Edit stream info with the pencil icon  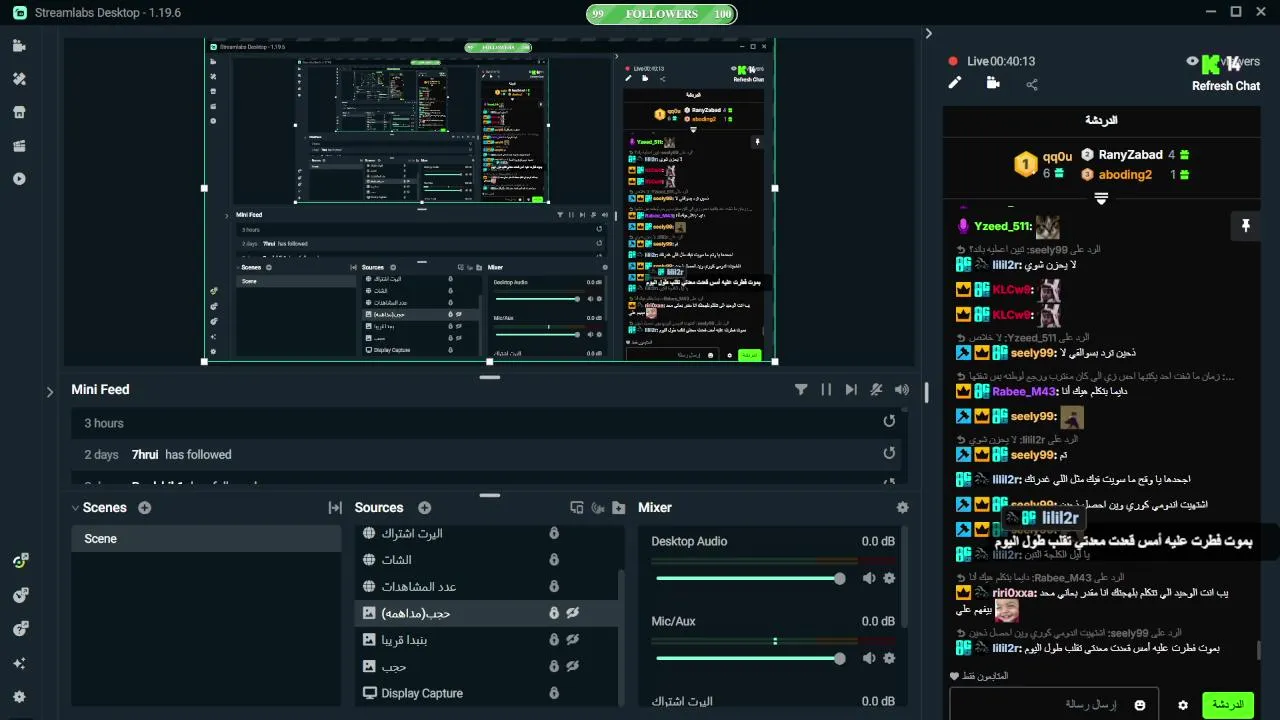click(x=954, y=84)
